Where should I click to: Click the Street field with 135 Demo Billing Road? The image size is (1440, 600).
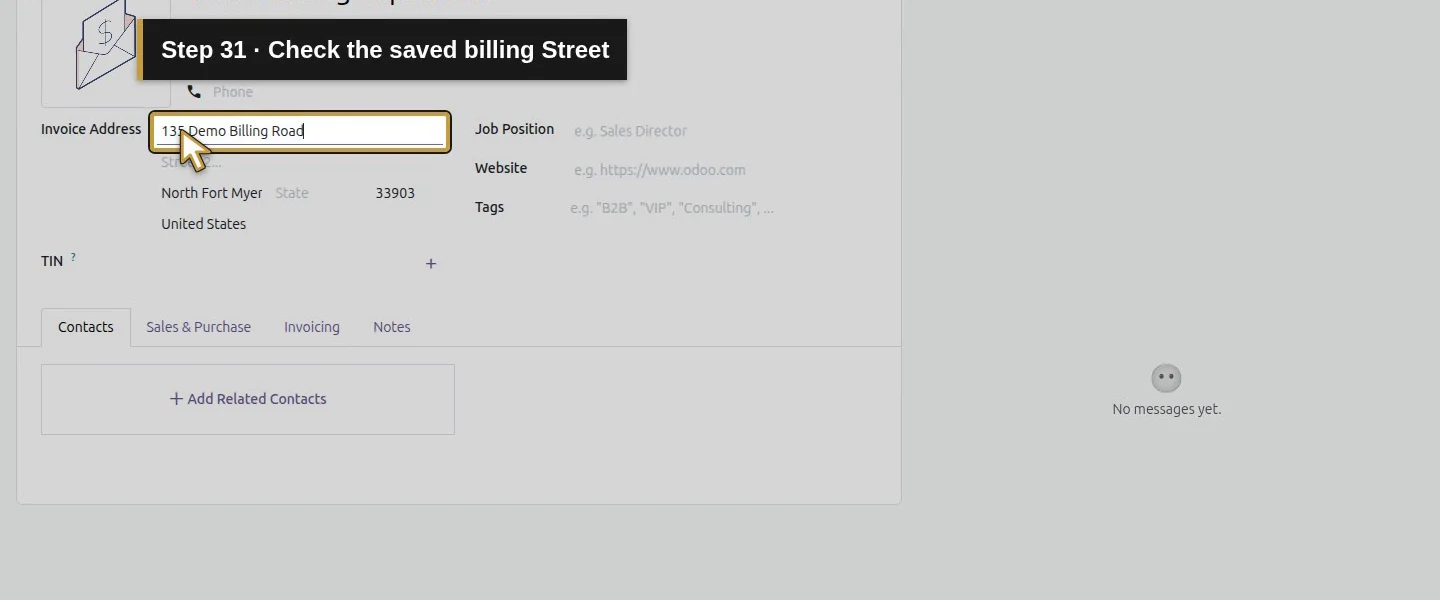(x=300, y=131)
